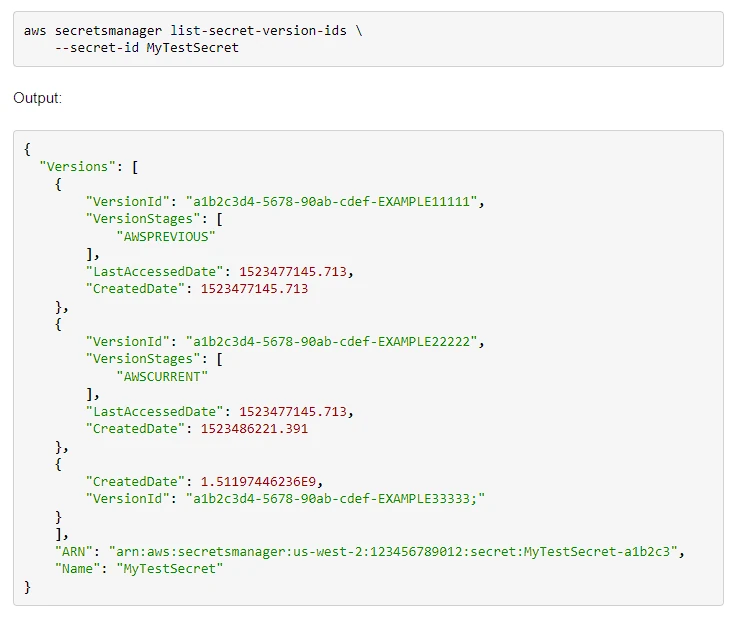
Task: Click the "AWSCURRENT" stage value
Action: pyautogui.click(x=162, y=377)
